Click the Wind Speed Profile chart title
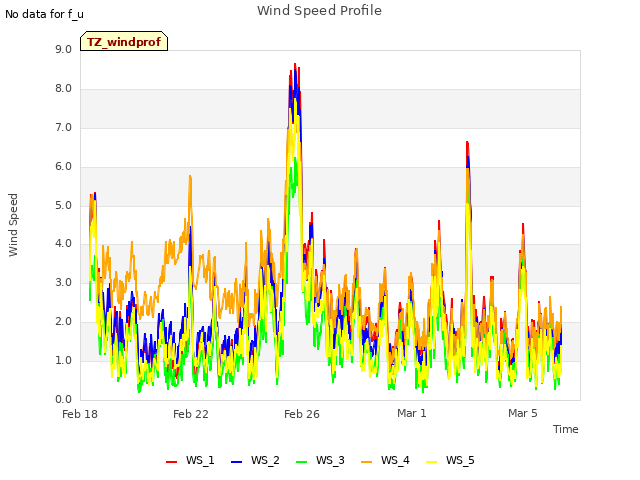 point(320,11)
